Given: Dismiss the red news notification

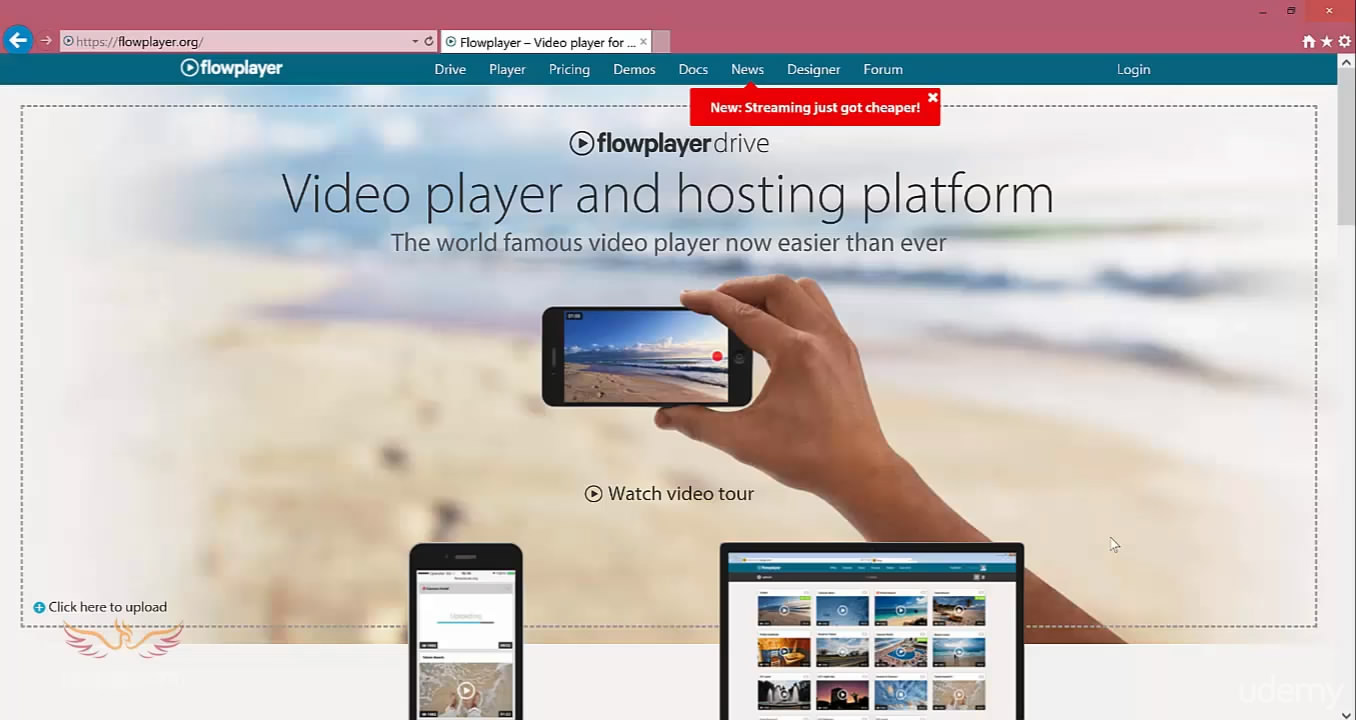Looking at the screenshot, I should click(932, 97).
